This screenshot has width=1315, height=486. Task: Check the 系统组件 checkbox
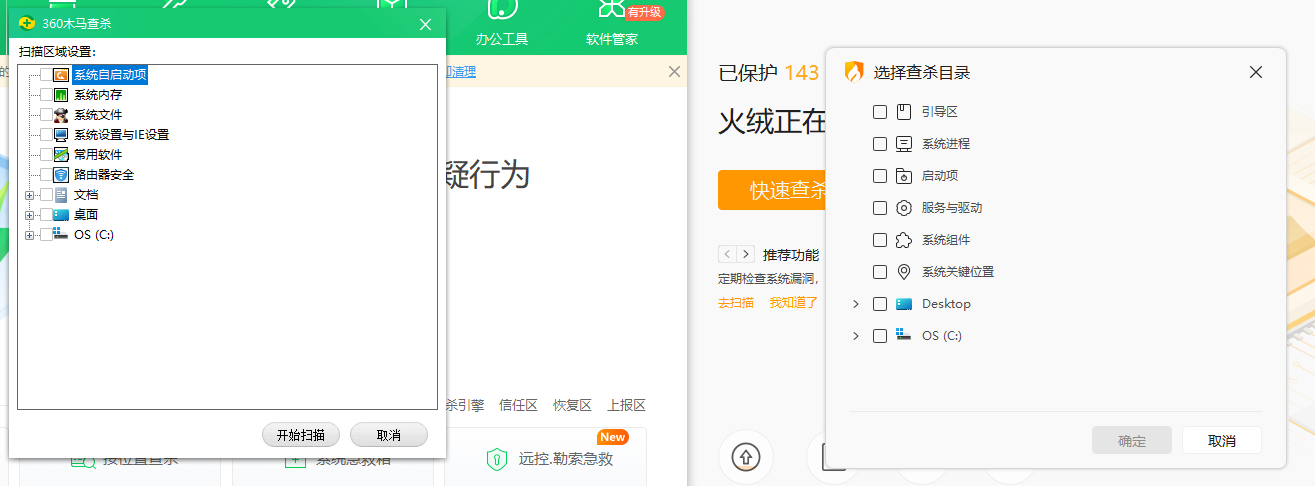[880, 240]
